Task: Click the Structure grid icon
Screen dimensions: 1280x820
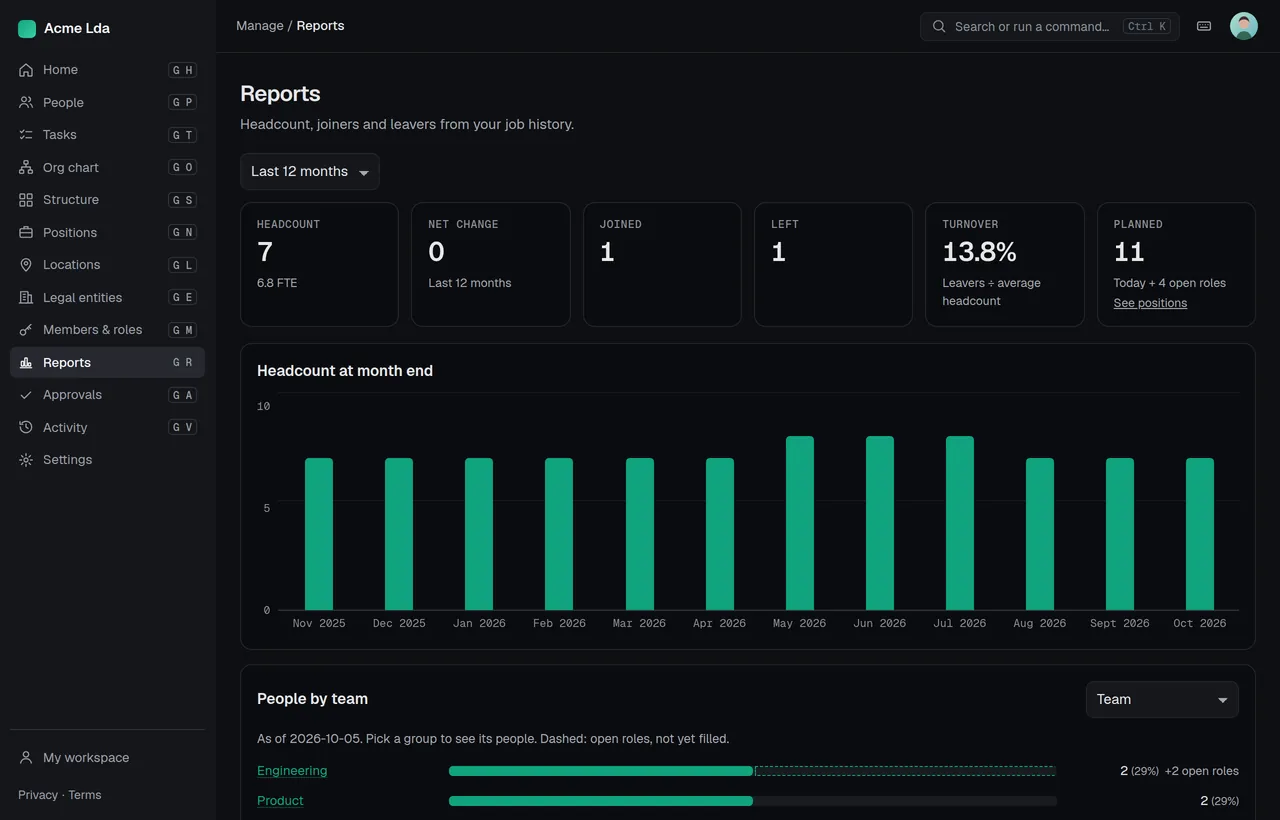Action: 26,200
